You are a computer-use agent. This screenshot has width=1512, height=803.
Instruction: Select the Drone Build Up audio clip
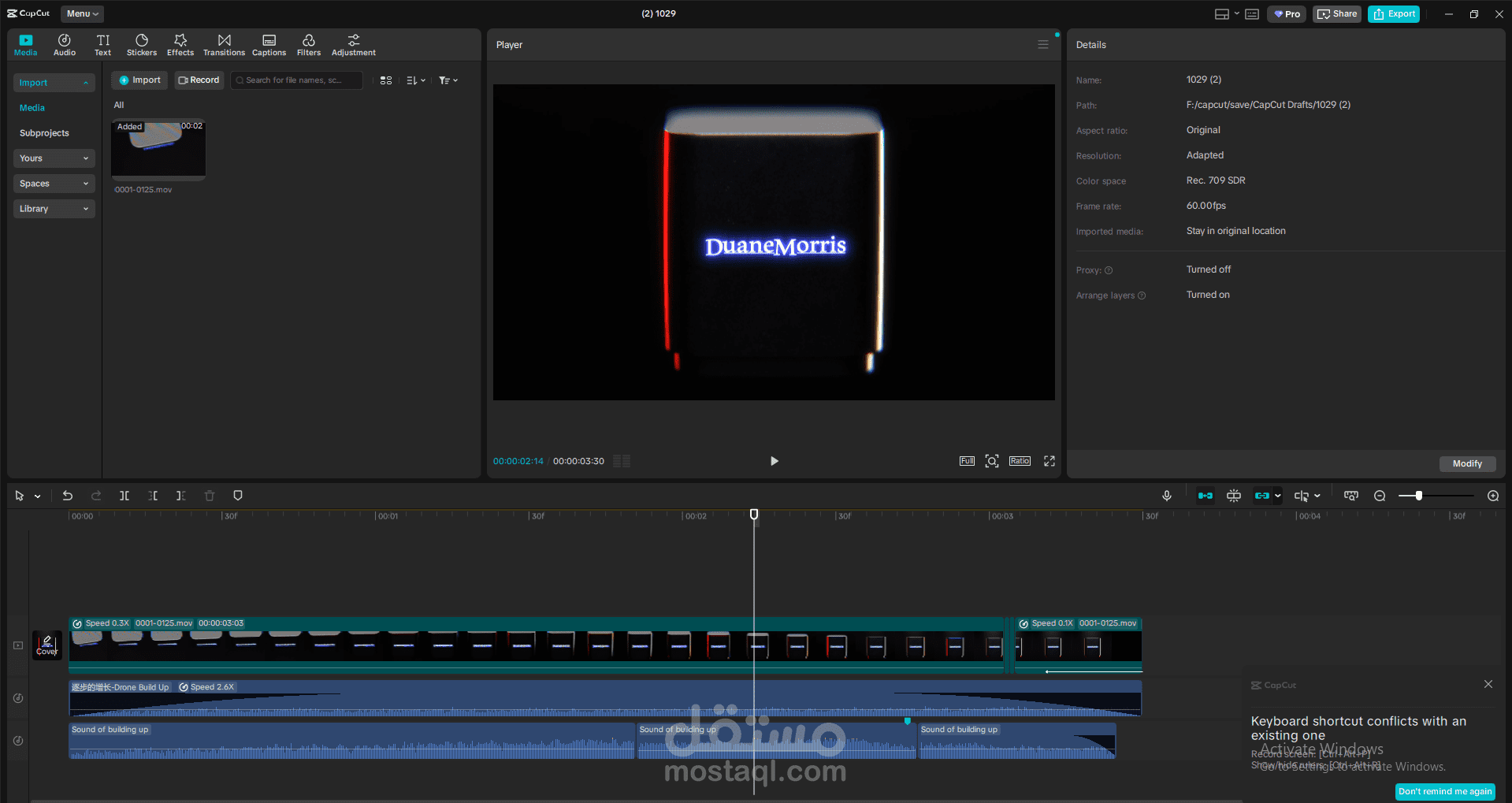605,698
